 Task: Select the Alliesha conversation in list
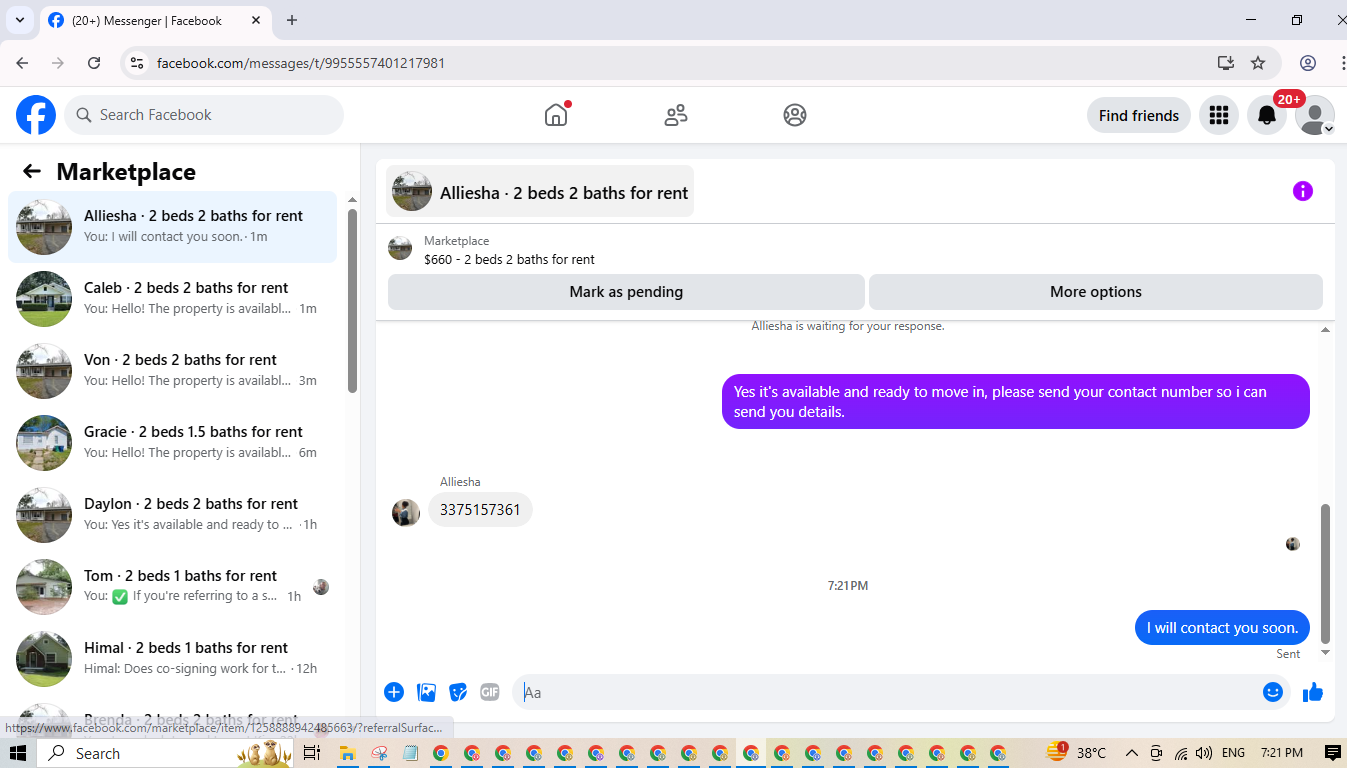[172, 226]
